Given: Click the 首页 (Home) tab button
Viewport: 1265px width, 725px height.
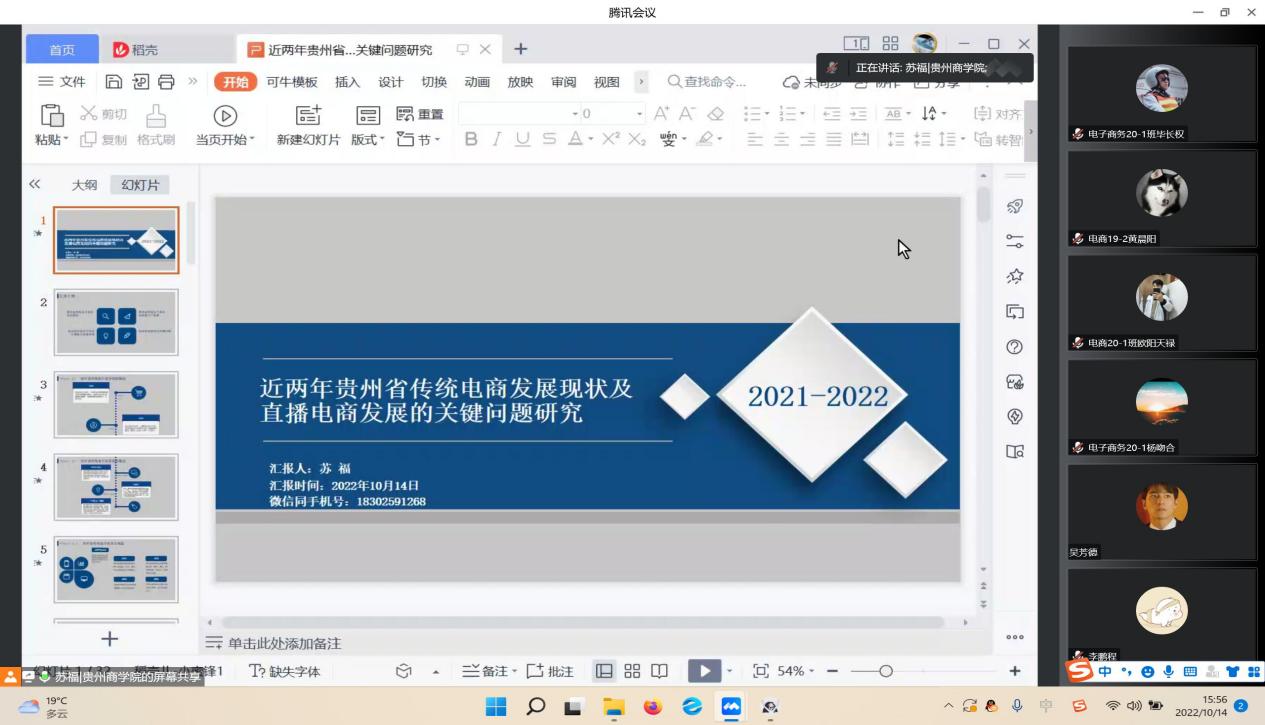Looking at the screenshot, I should click(x=62, y=49).
